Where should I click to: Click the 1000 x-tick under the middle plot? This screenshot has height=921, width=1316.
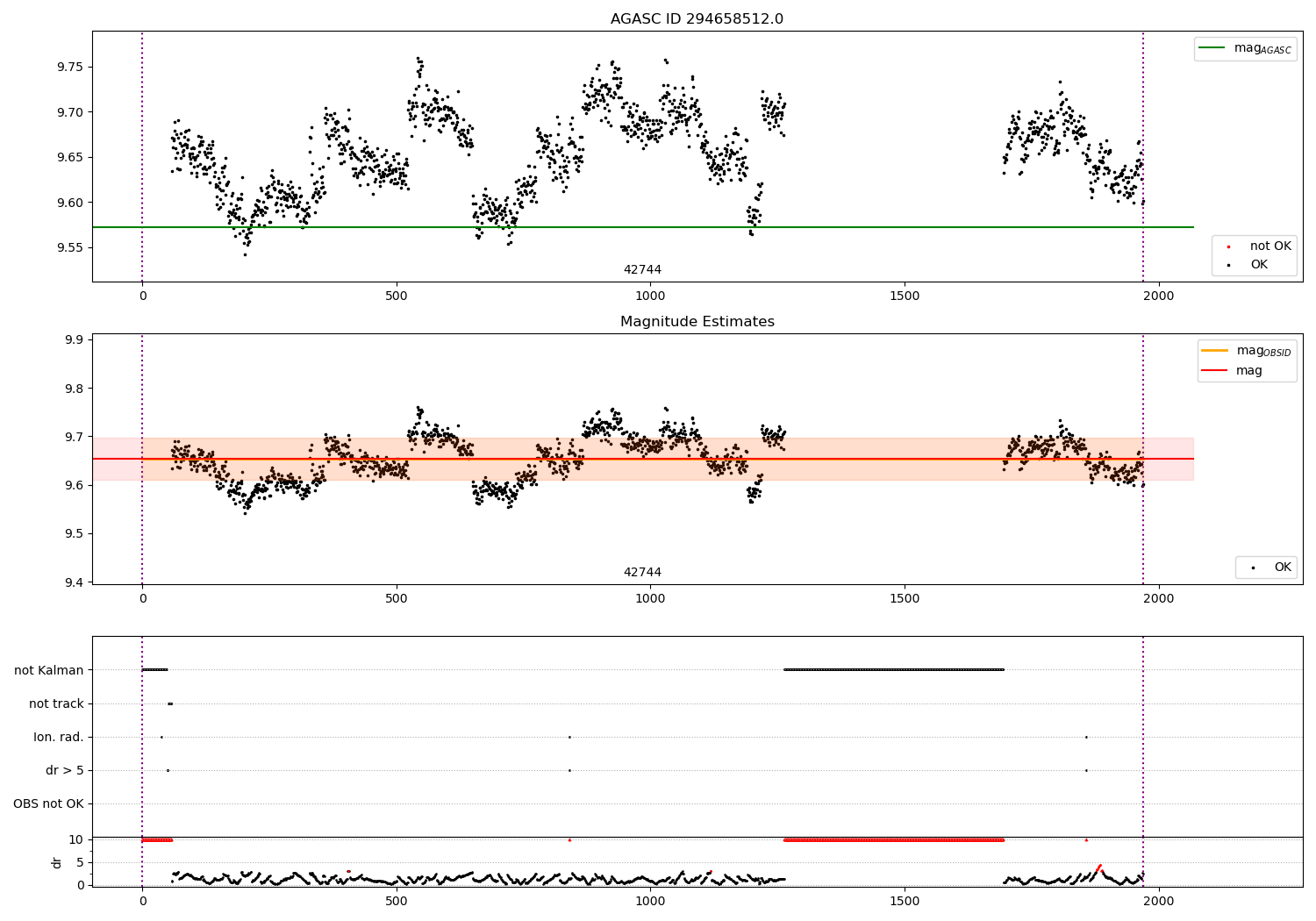650,598
